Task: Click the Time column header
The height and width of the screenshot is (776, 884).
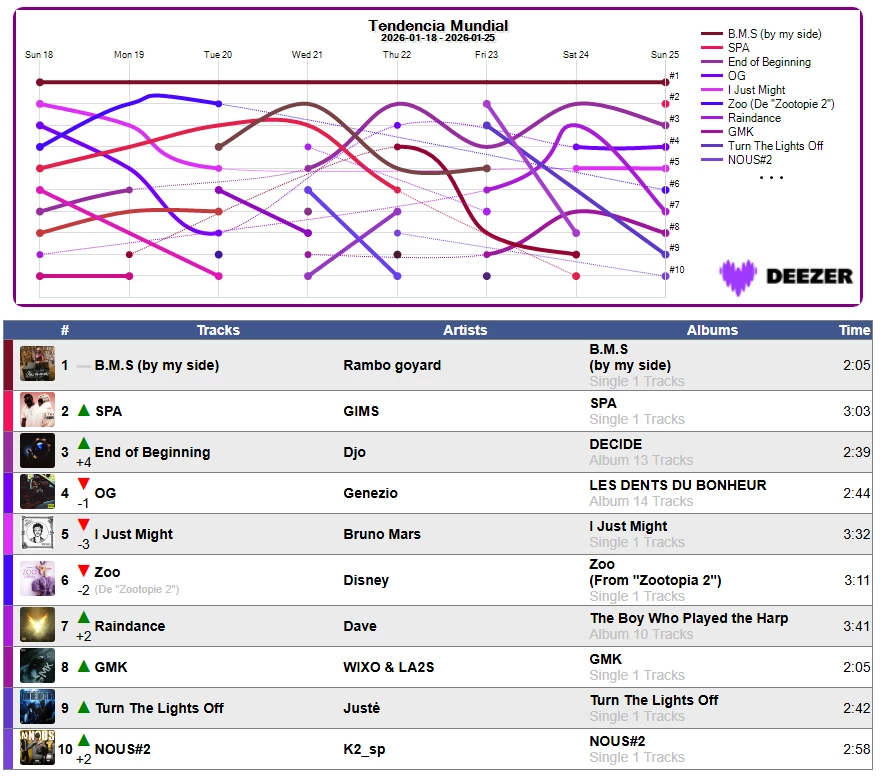Action: click(x=854, y=330)
